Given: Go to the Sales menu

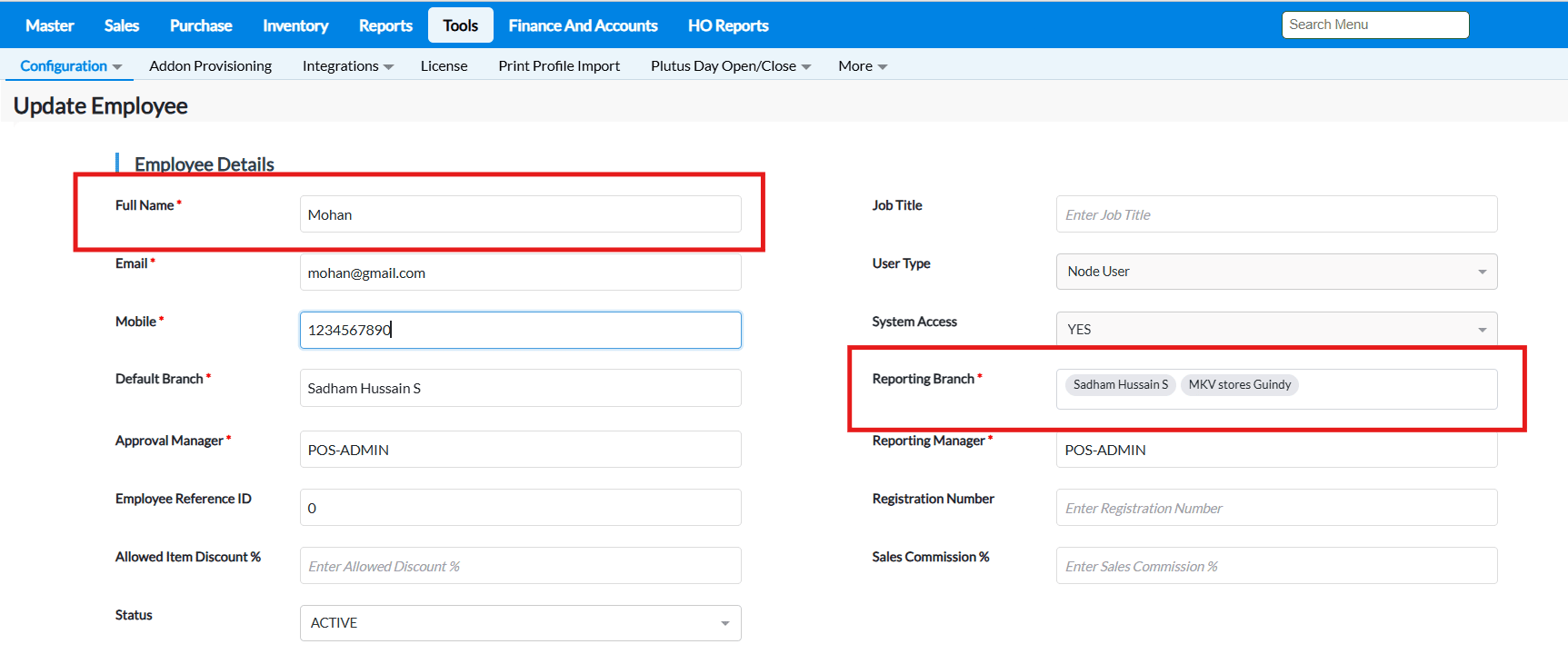Looking at the screenshot, I should point(122,25).
